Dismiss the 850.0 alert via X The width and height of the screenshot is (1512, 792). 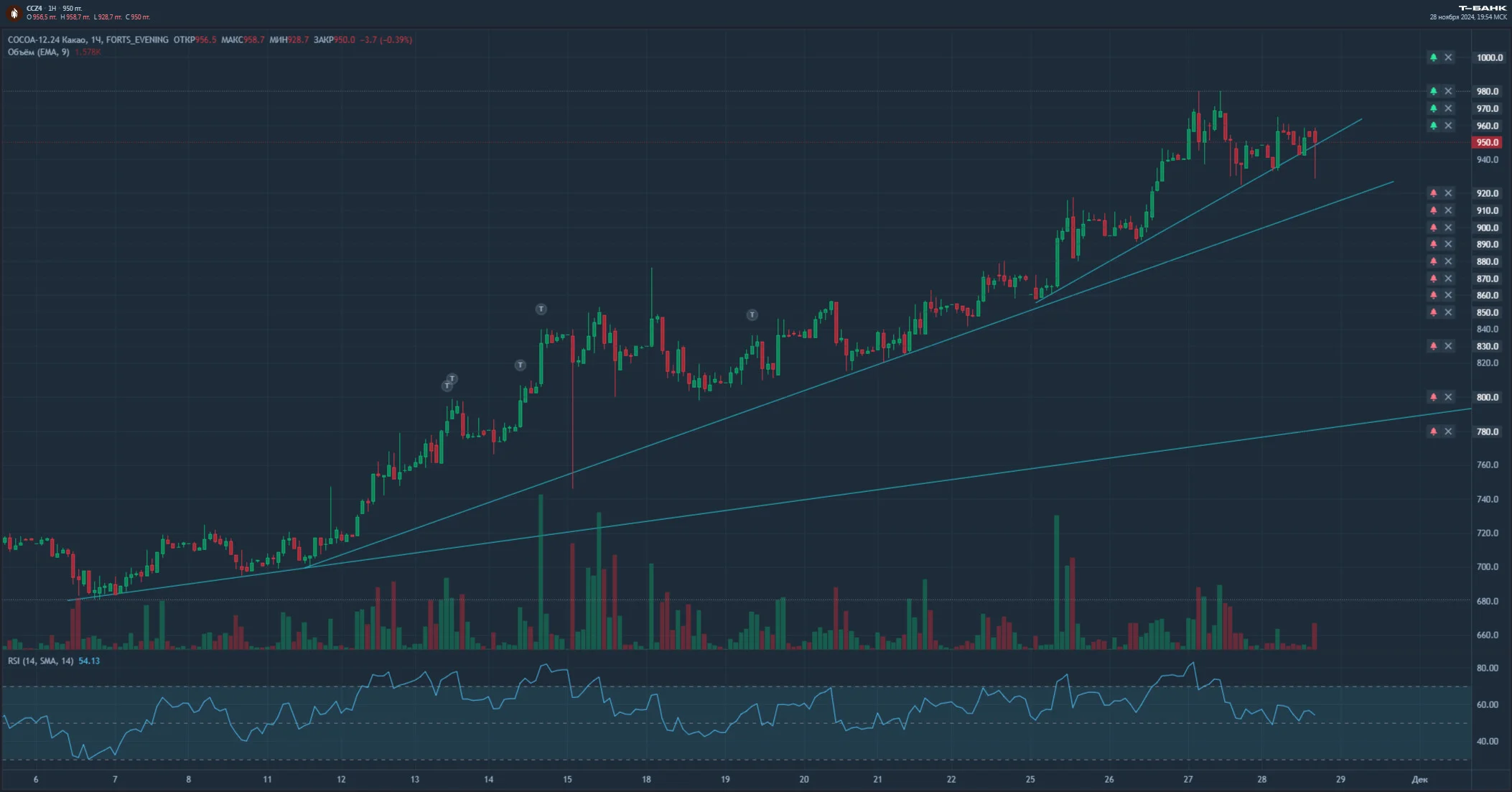tap(1448, 312)
